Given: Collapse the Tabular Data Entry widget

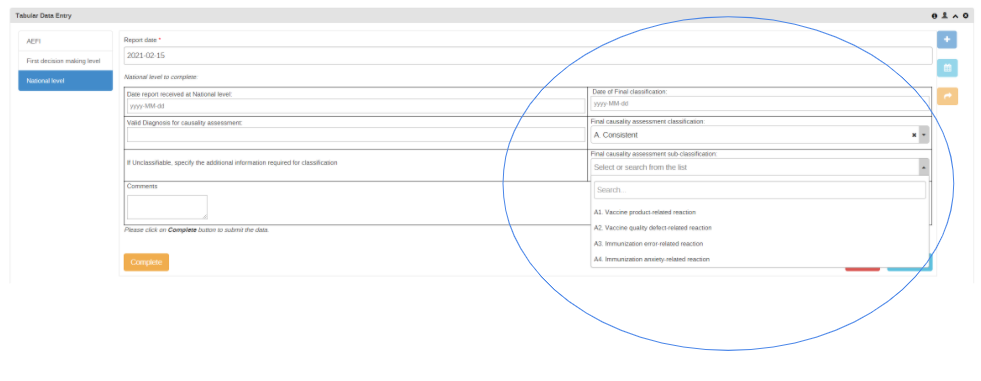Looking at the screenshot, I should 955,16.
